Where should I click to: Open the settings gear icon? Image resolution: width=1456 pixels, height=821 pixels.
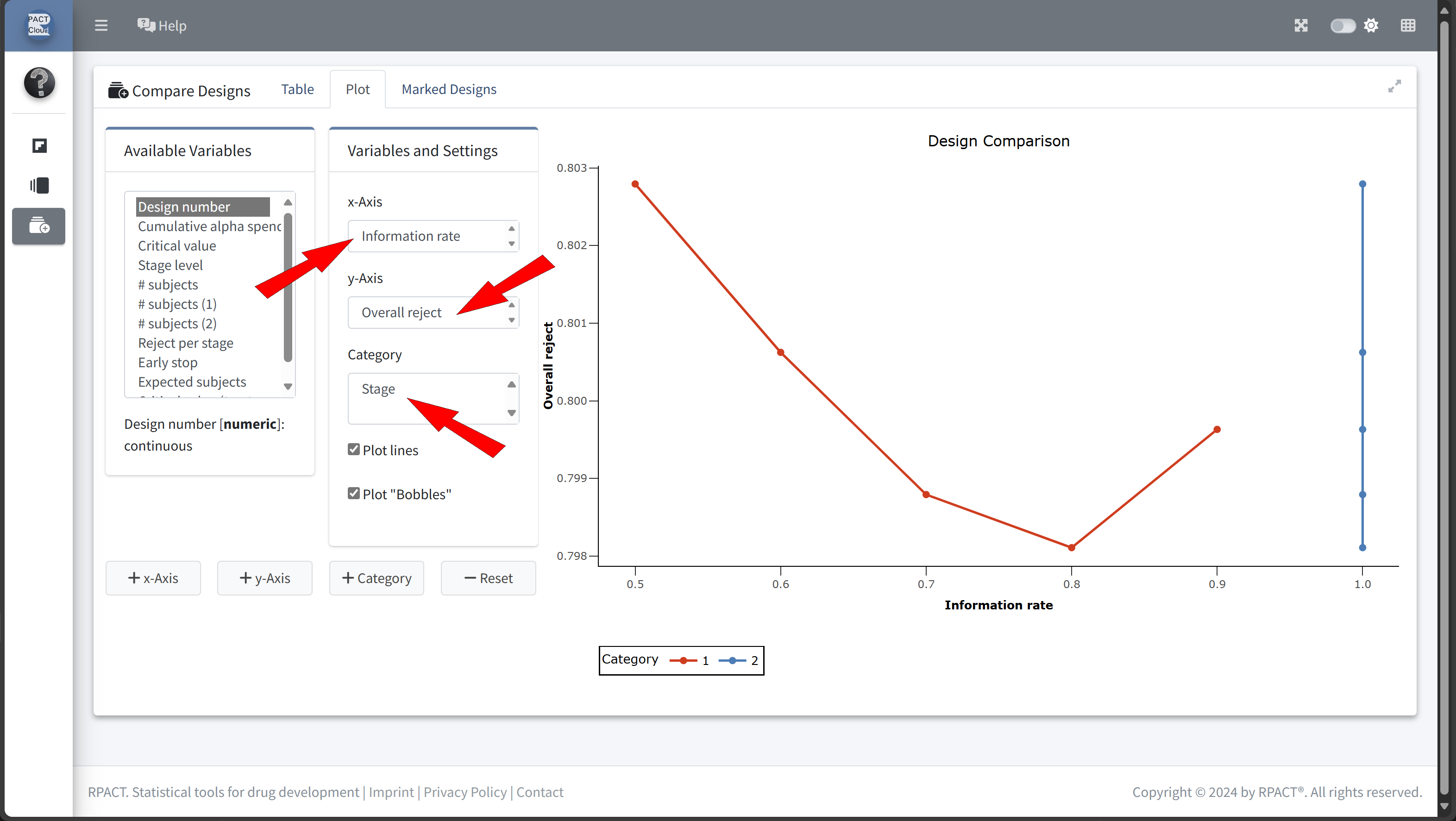[1371, 25]
